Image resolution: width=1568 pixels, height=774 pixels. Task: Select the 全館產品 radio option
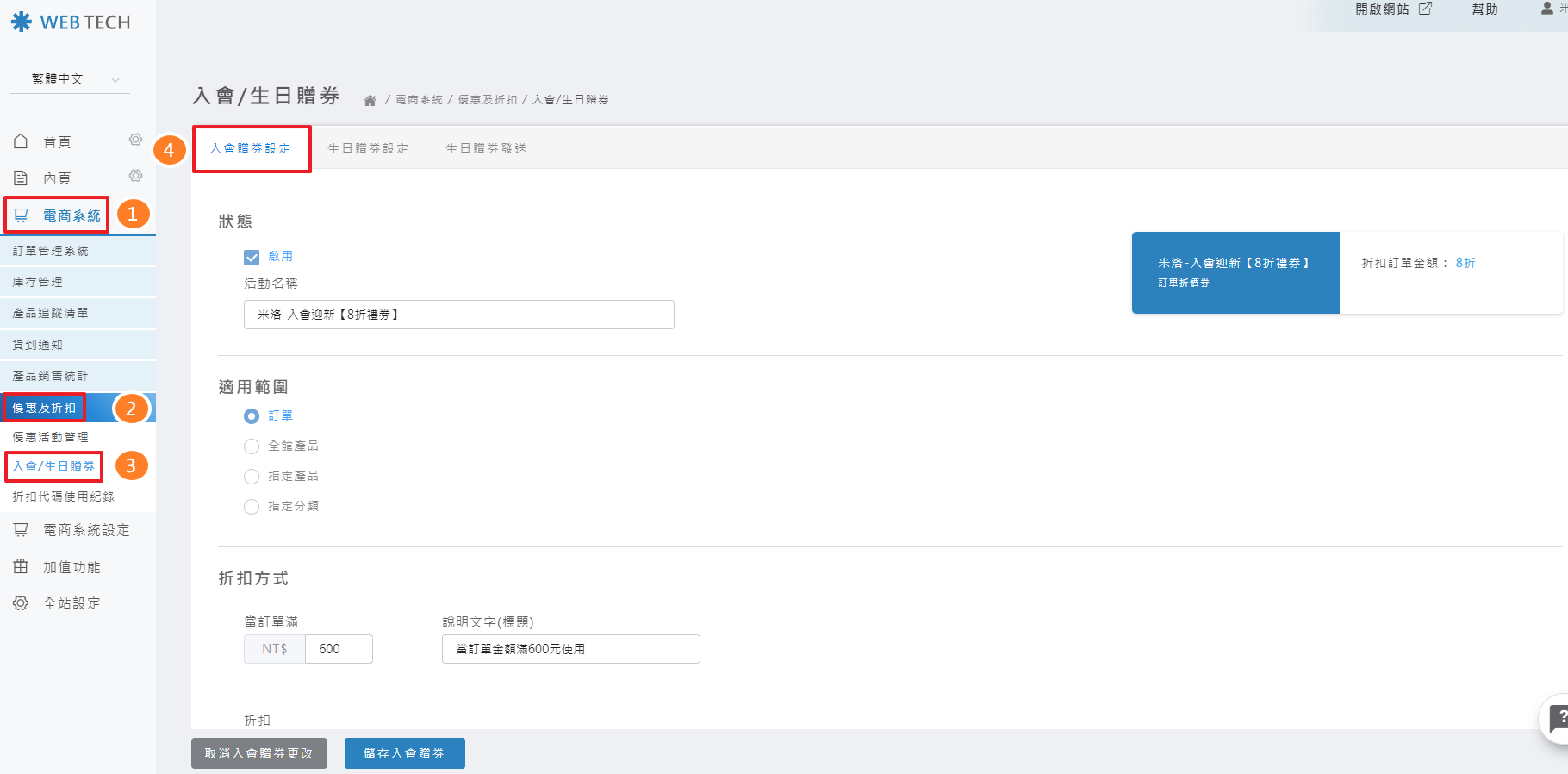click(x=252, y=446)
